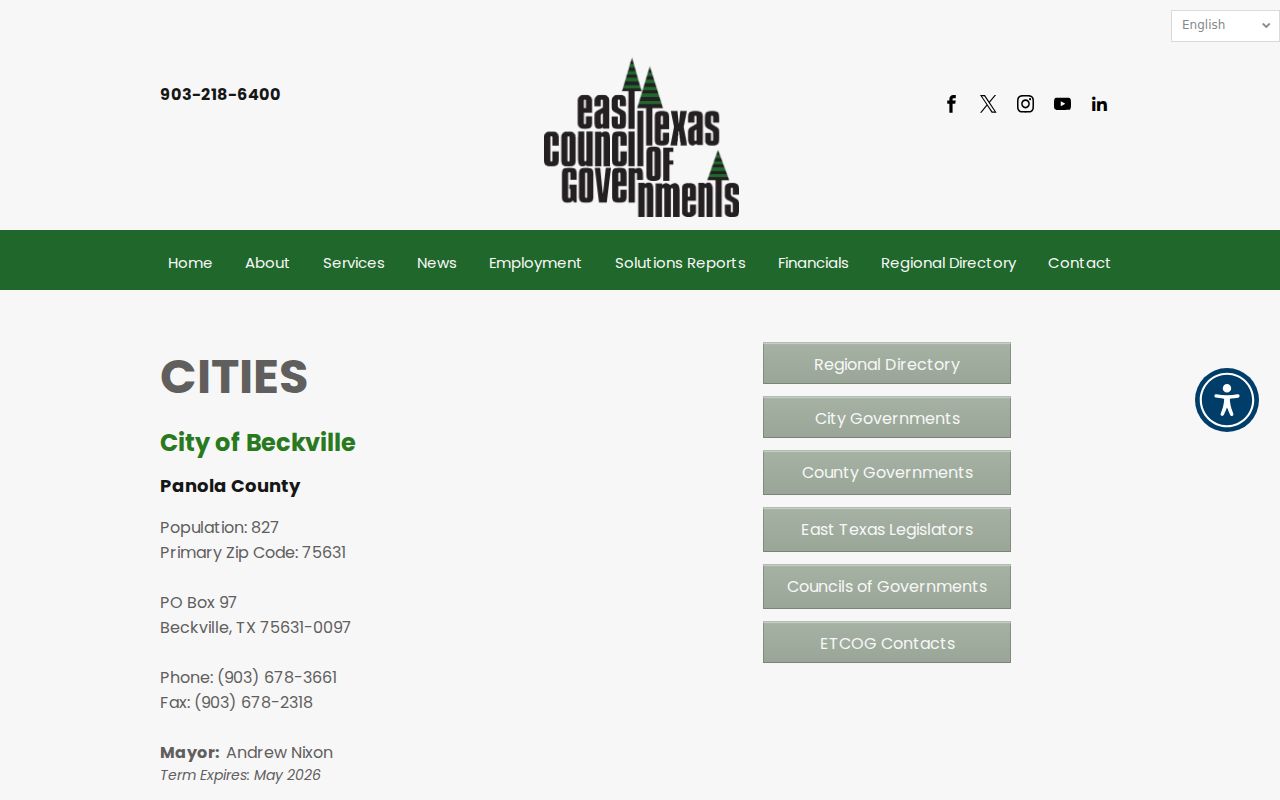Open the Services menu item
The image size is (1280, 800).
pyautogui.click(x=354, y=263)
